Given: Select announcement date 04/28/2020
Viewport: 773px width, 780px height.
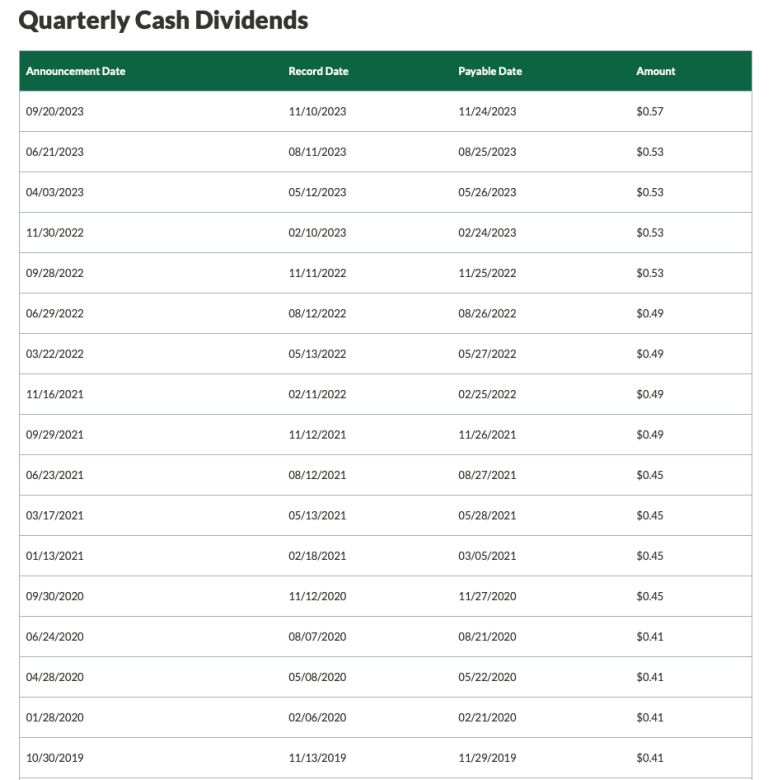Looking at the screenshot, I should 55,677.
